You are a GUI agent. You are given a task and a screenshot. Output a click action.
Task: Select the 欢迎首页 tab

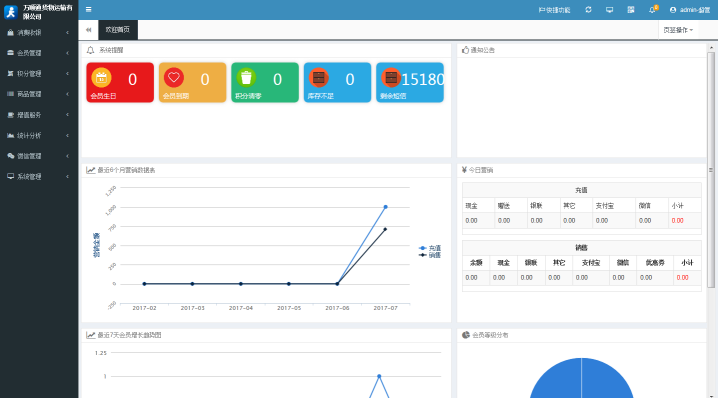[x=118, y=30]
